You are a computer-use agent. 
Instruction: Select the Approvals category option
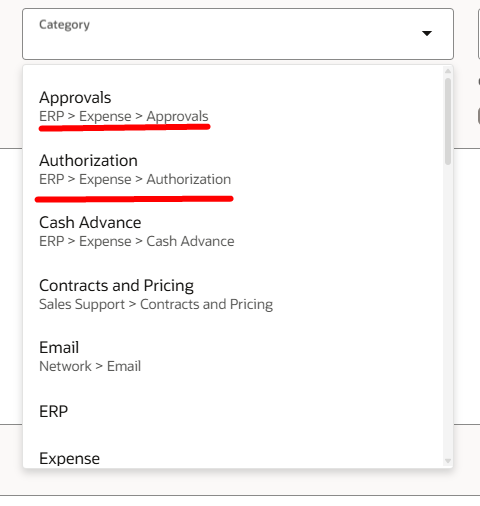233,107
